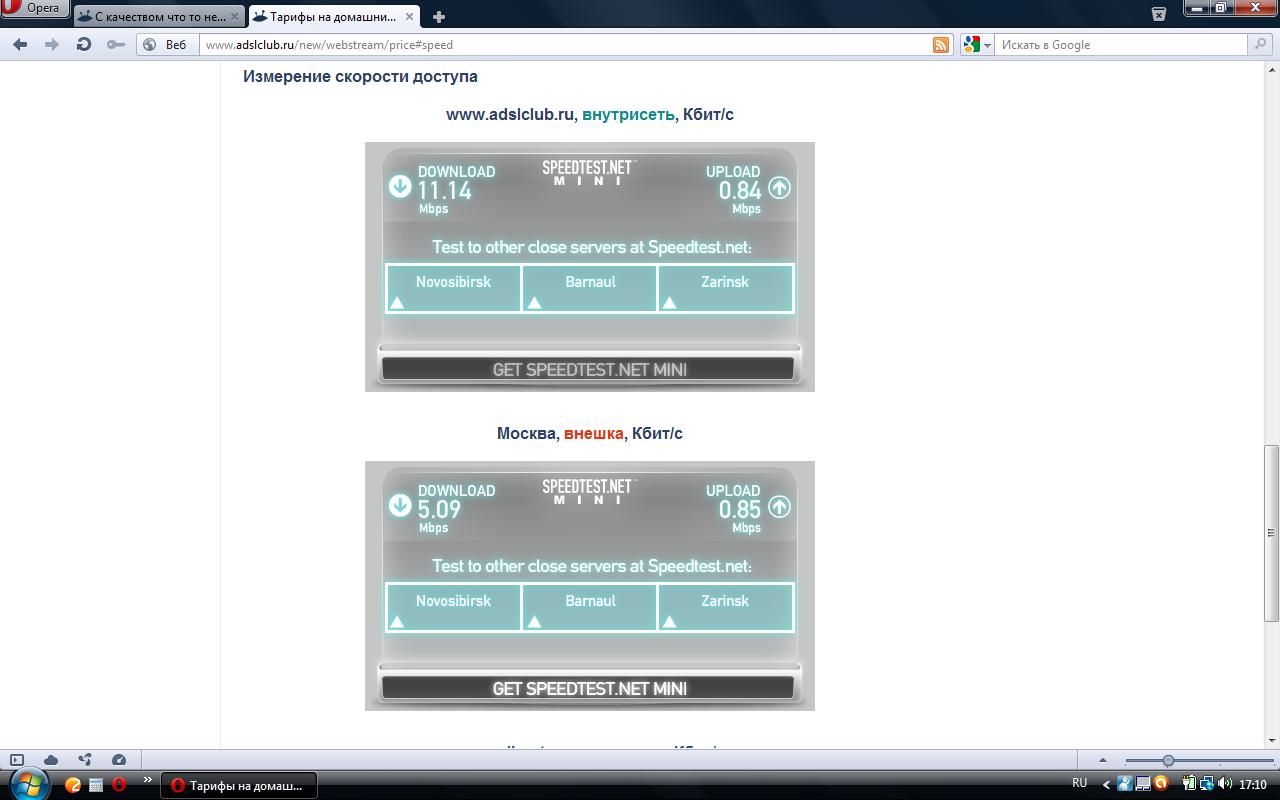1280x800 pixels.
Task: Launch Opera from the quick launch bar
Action: pos(119,785)
